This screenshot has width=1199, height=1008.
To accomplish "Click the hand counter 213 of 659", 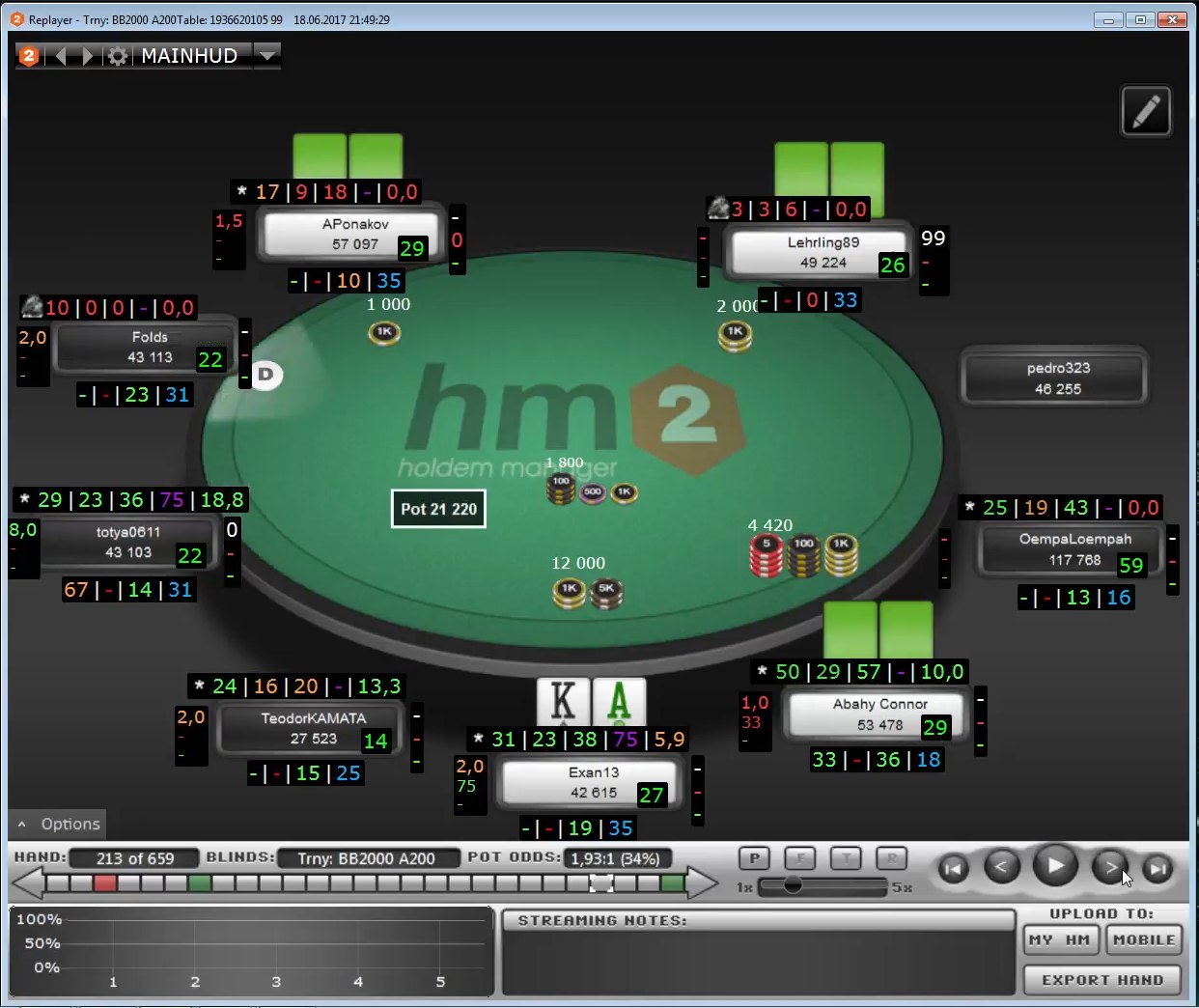I will pos(135,858).
